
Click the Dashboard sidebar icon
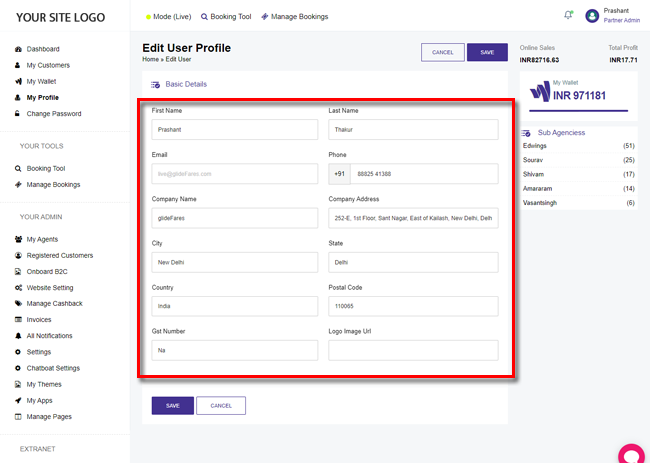pos(18,49)
